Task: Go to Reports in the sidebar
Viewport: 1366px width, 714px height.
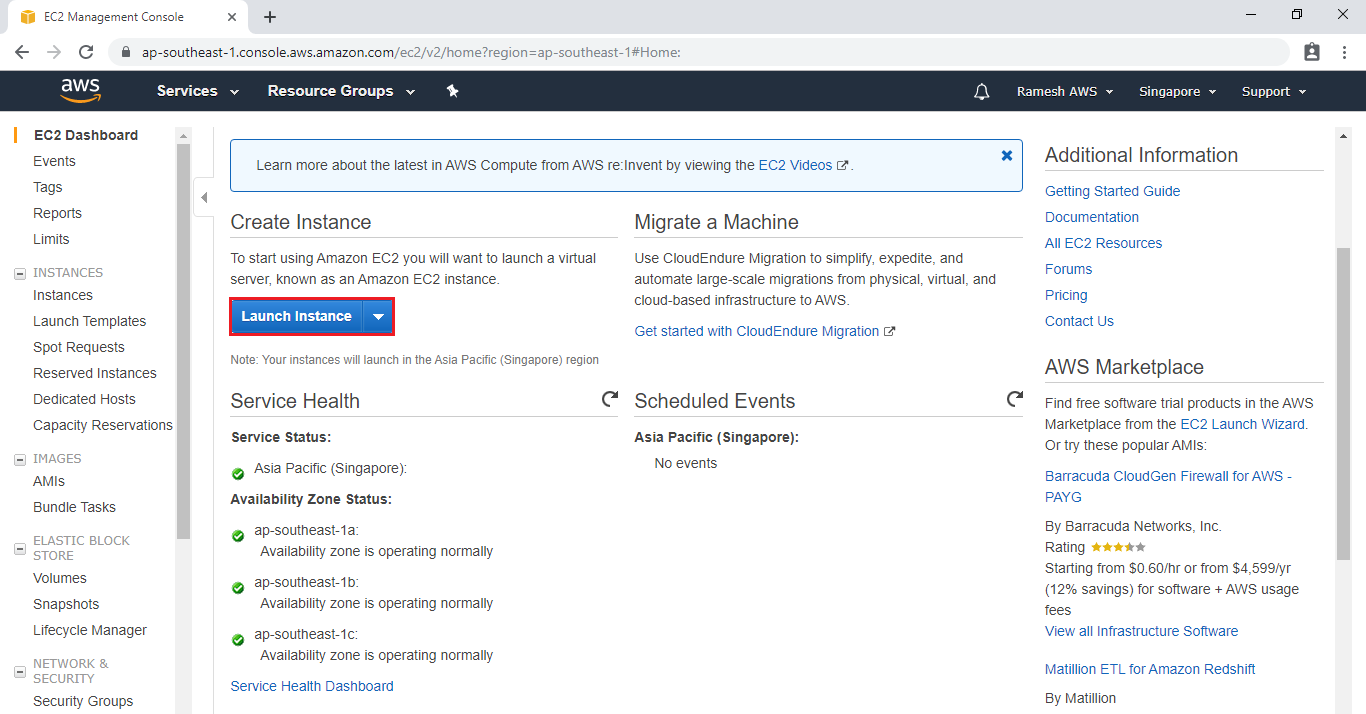Action: 58,213
